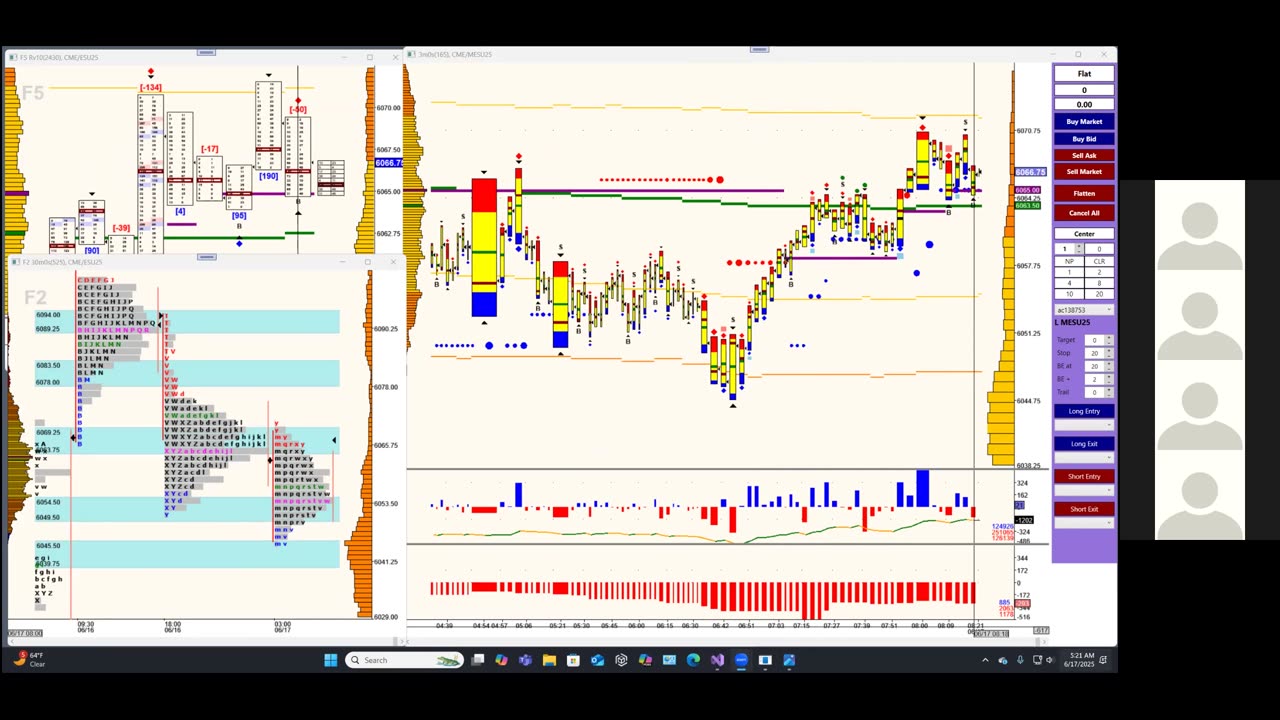
Task: Show hidden system tray icons
Action: [x=985, y=660]
